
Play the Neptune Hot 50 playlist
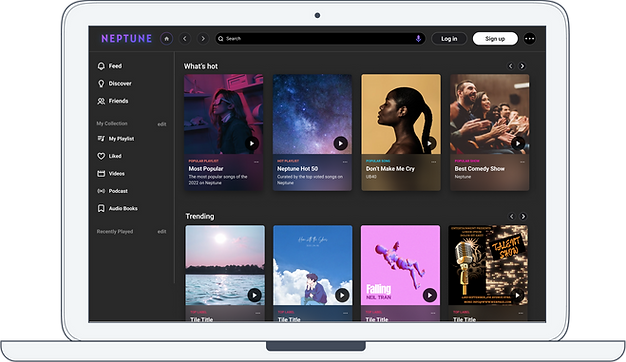tap(340, 143)
